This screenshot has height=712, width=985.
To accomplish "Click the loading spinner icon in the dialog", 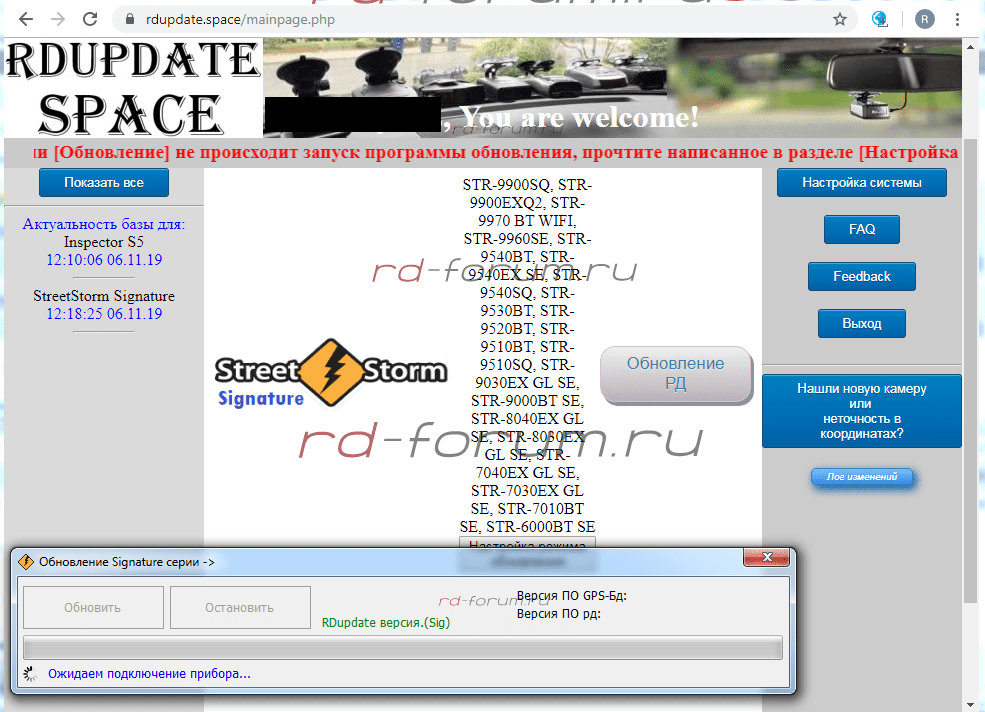I will tap(30, 674).
